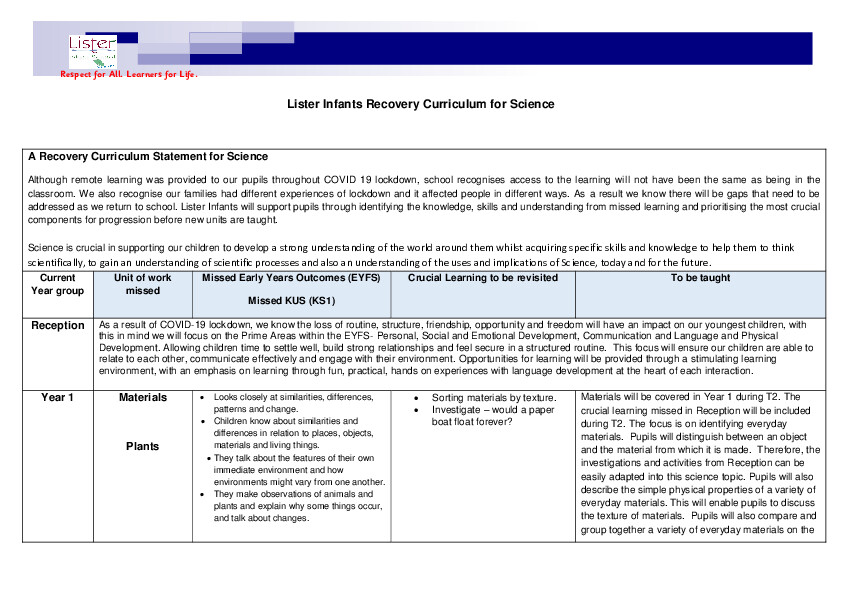Click the 'To be taught' column header
842x595 pixels.
(x=699, y=278)
